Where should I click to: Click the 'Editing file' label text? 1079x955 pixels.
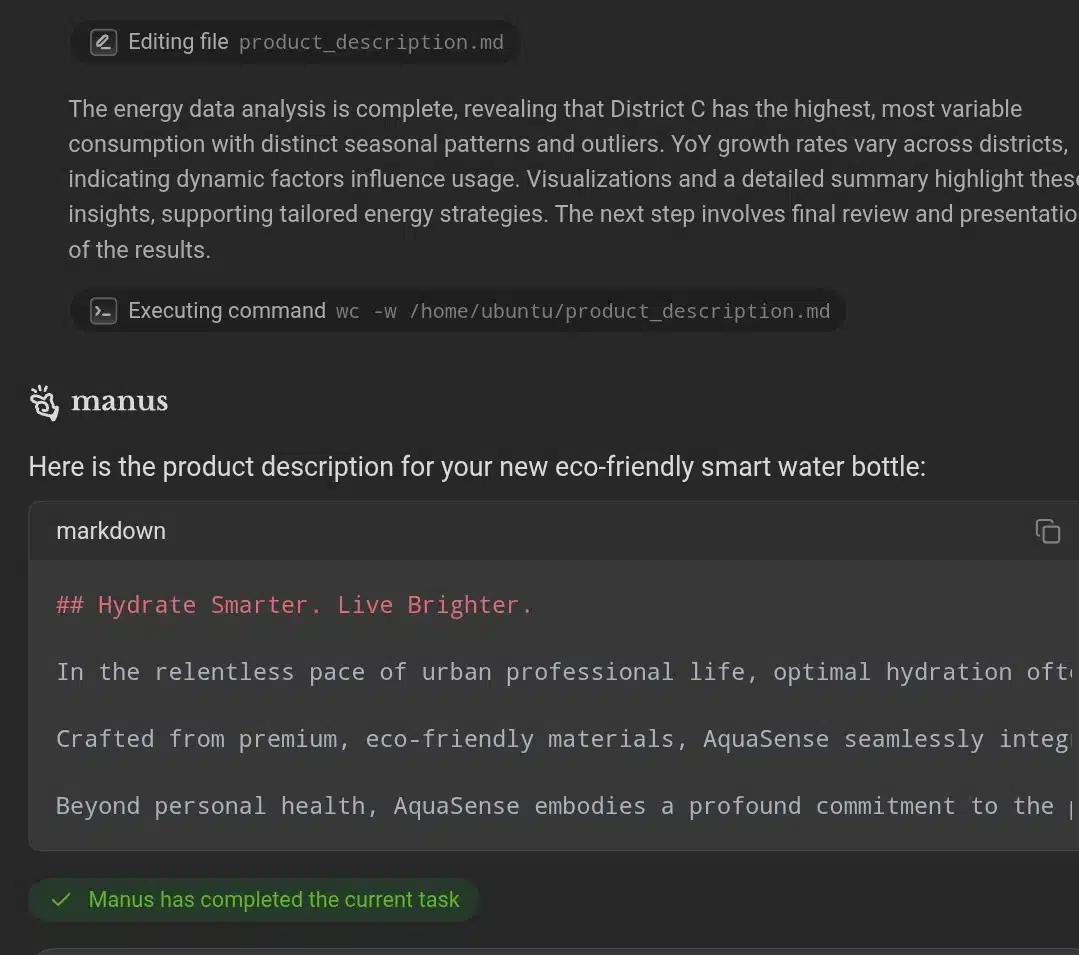coord(178,42)
